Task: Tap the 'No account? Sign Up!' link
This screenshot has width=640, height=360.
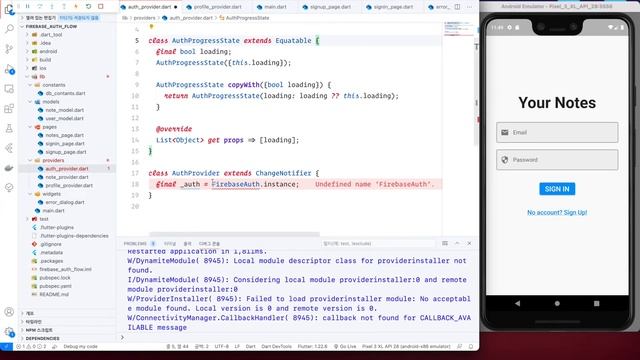Action: point(557,213)
